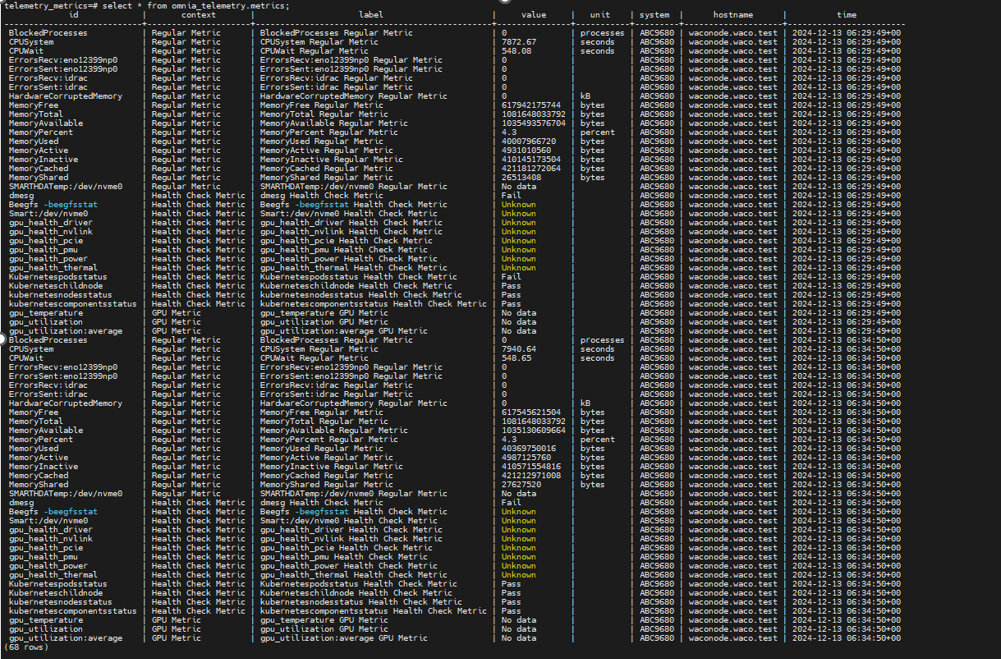Click the 'label' column header
The image size is (1001, 659).
pos(371,15)
